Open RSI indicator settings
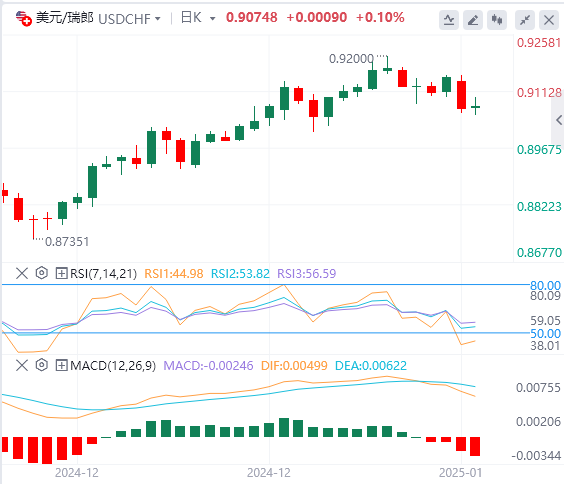564x484 pixels. tap(42, 273)
